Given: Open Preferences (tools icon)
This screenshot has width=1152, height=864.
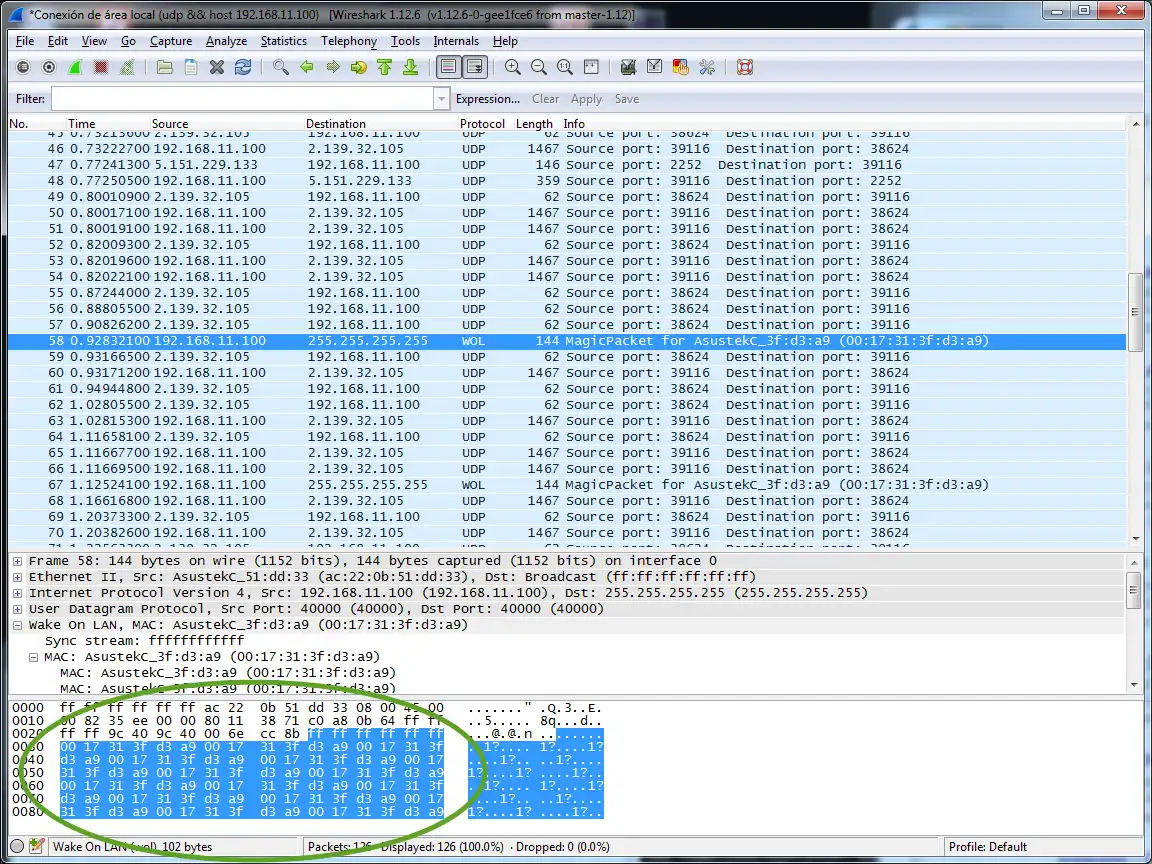Looking at the screenshot, I should 707,68.
